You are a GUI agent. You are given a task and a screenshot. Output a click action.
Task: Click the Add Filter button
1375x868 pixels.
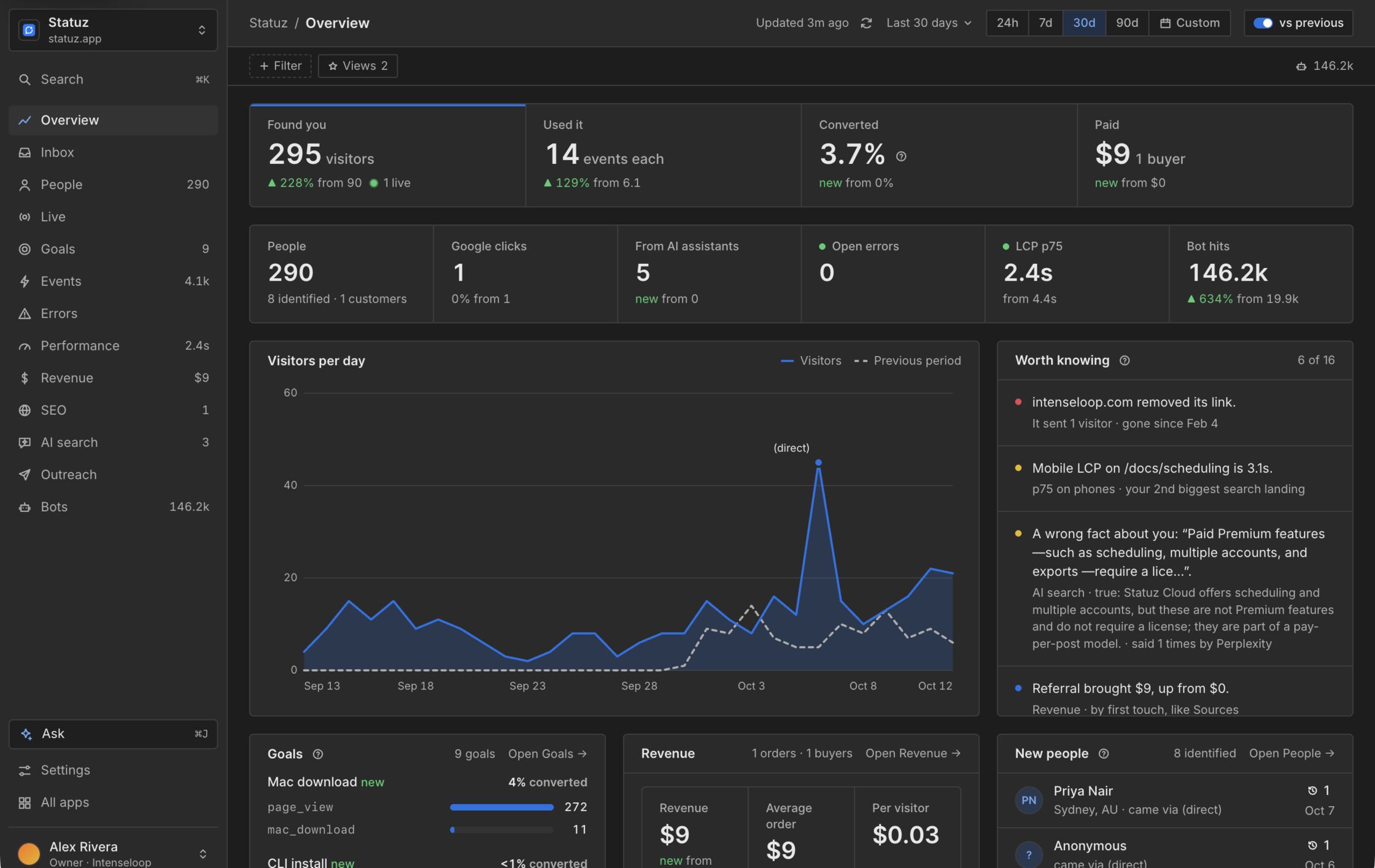(281, 66)
